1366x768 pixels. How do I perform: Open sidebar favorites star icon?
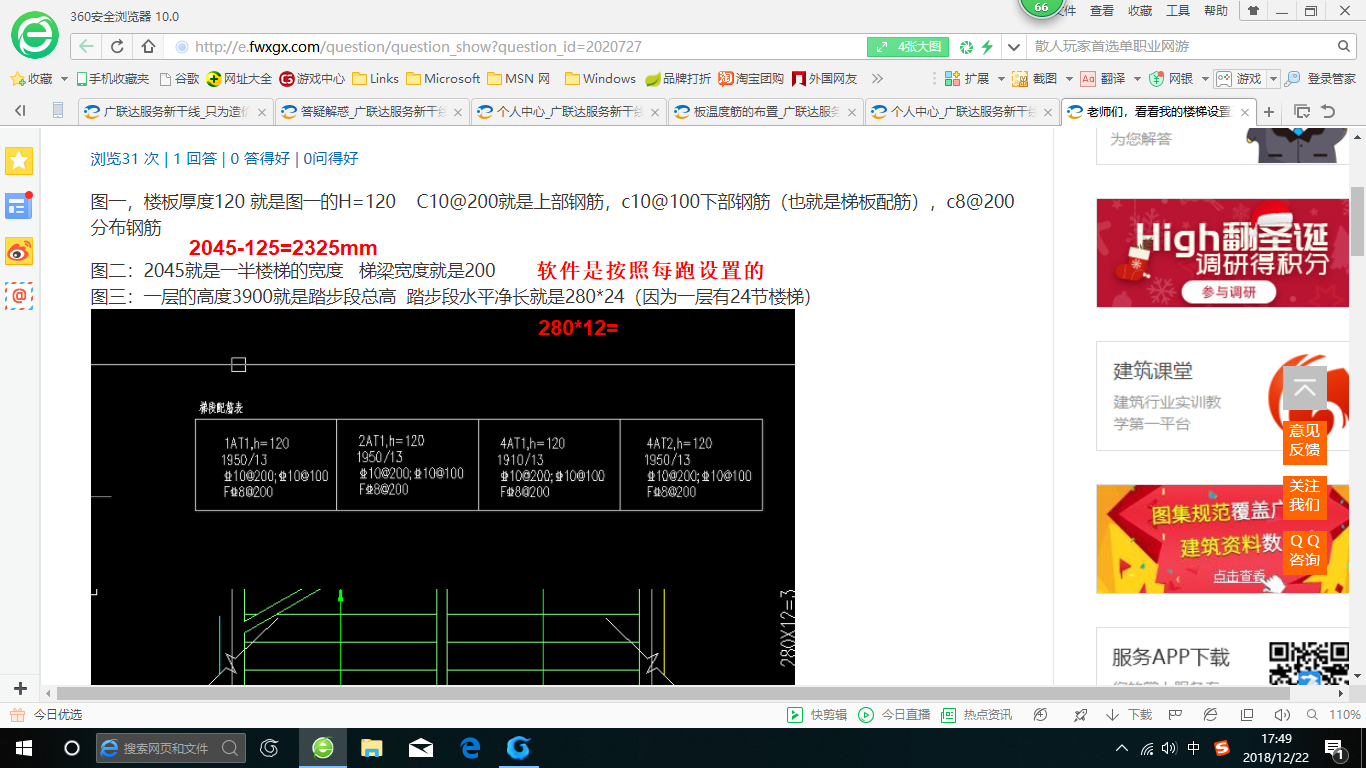(x=19, y=160)
